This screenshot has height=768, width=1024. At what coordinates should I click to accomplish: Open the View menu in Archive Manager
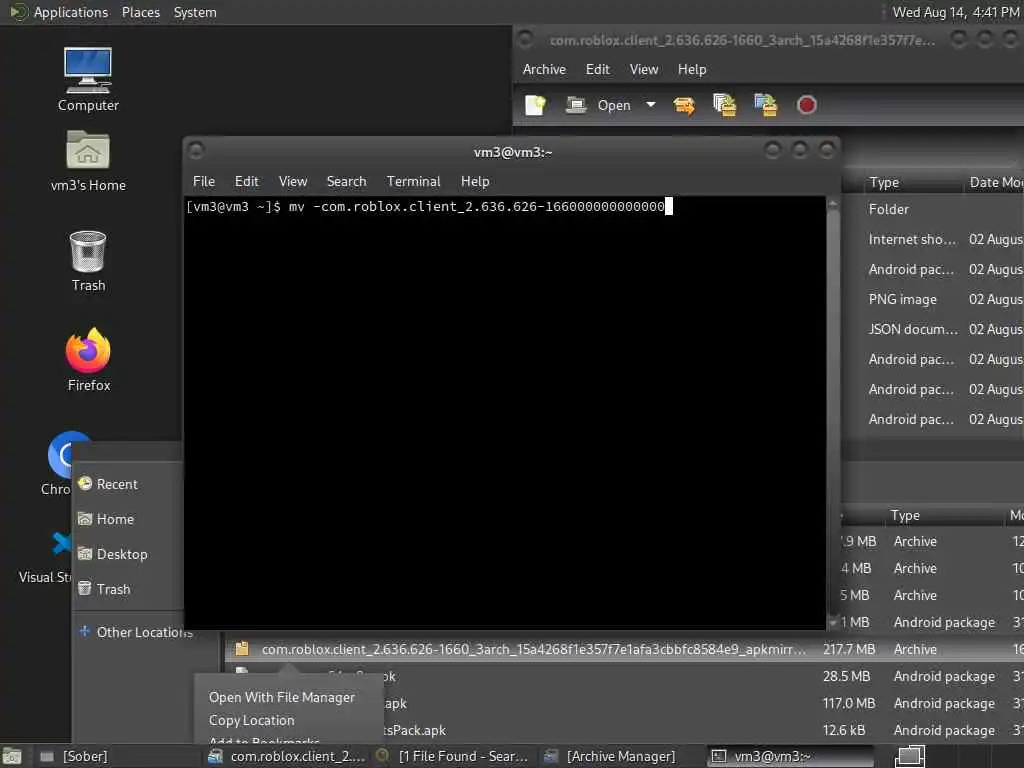point(643,69)
